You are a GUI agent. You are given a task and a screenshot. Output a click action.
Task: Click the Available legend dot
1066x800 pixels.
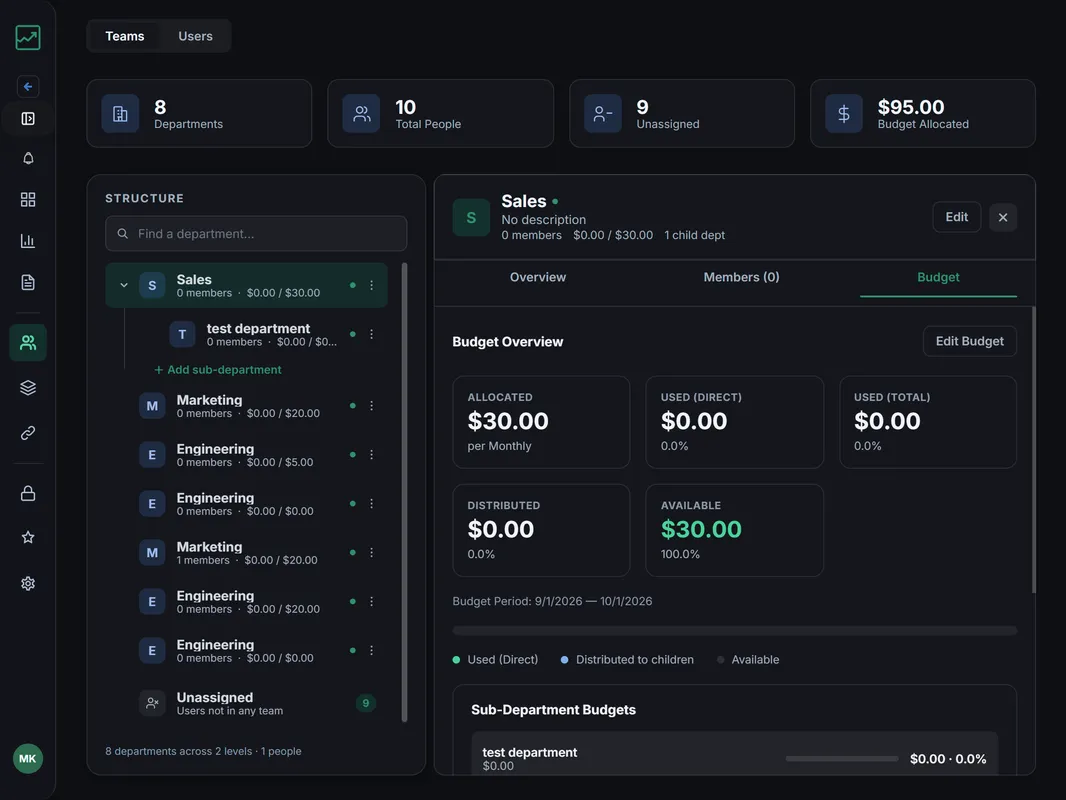pyautogui.click(x=721, y=660)
